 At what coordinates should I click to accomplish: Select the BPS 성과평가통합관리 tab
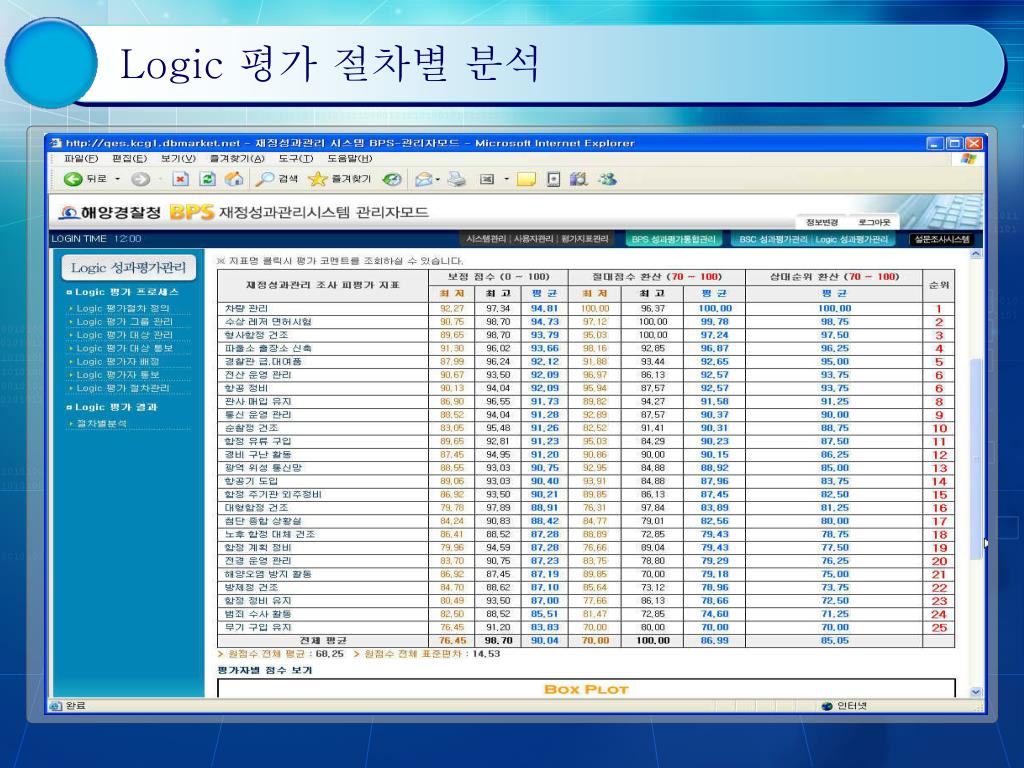pos(673,240)
